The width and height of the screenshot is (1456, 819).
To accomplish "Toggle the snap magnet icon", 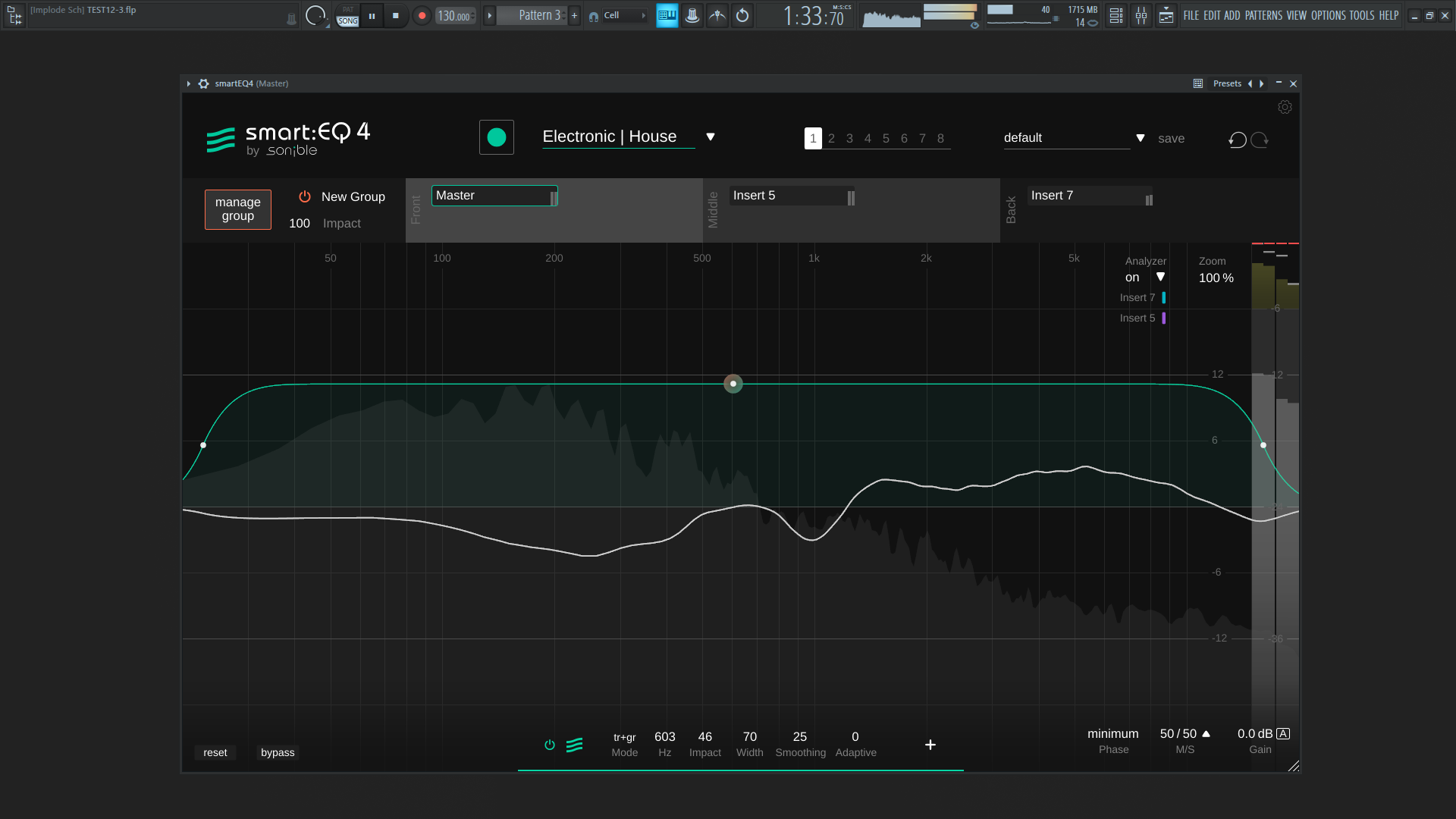I will click(x=593, y=16).
